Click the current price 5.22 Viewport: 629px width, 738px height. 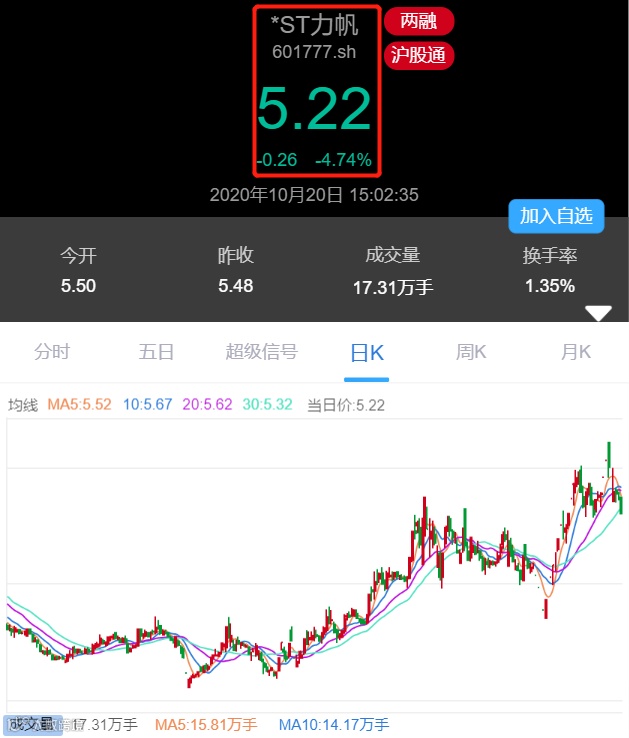click(314, 108)
